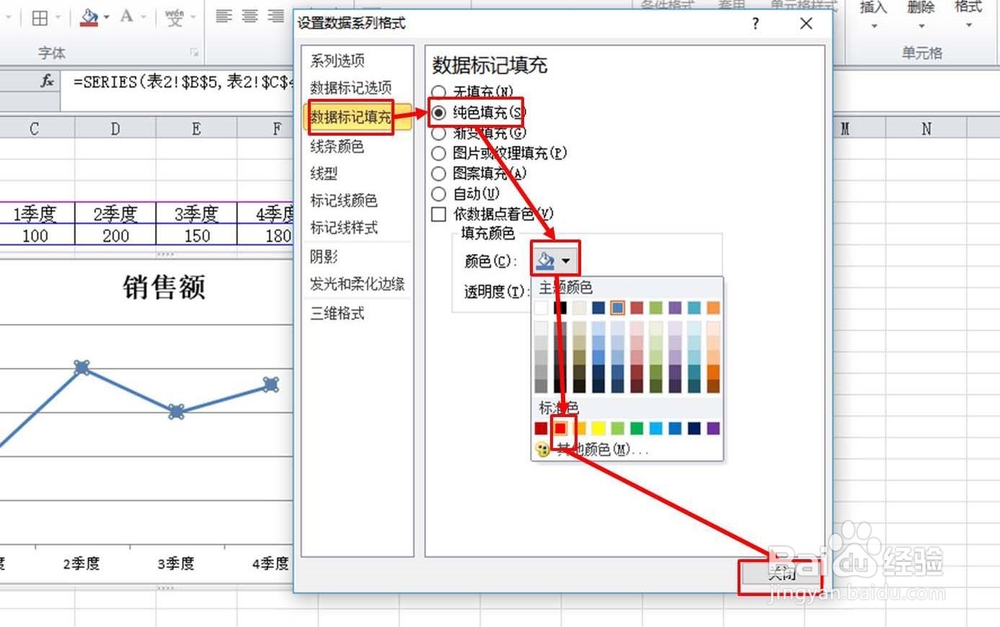The width and height of the screenshot is (1000, 627).
Task: Click the cell containing 2季度 in table
Action: 115,214
